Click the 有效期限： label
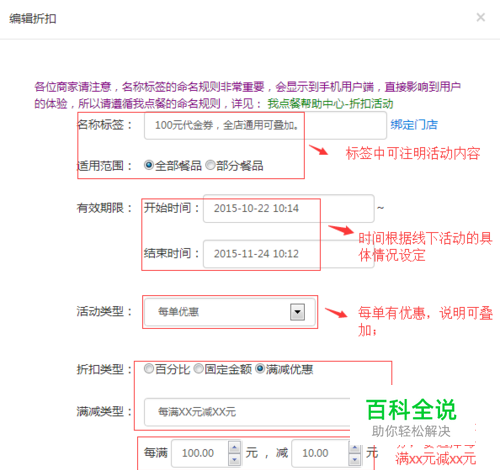Viewport: 500px width, 470px height. pos(105,208)
